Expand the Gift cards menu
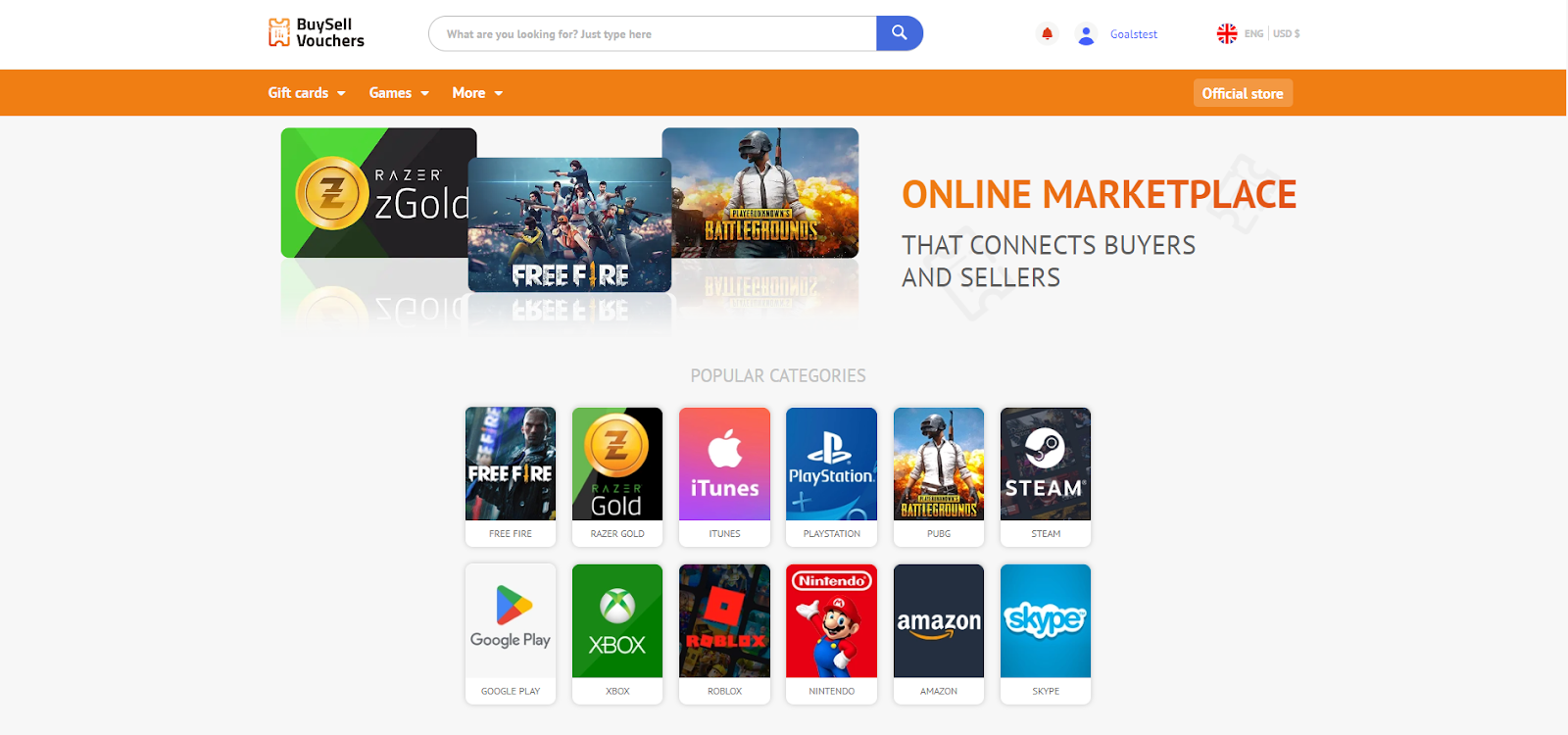 click(x=307, y=93)
